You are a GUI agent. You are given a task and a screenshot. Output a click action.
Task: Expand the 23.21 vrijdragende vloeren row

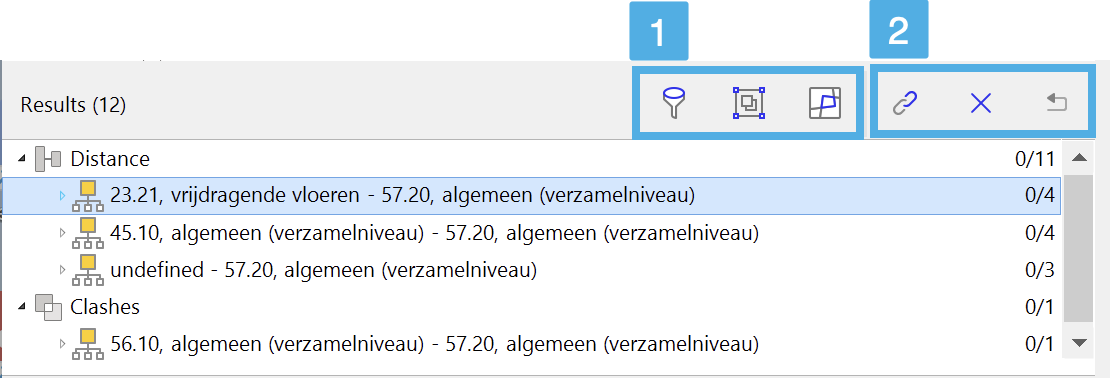click(x=62, y=195)
